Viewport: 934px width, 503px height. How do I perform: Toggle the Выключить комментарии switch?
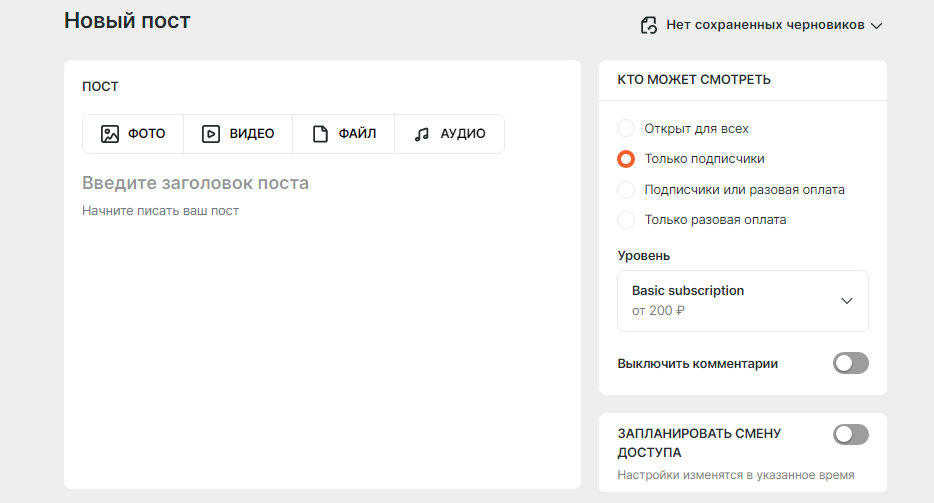[x=851, y=363]
